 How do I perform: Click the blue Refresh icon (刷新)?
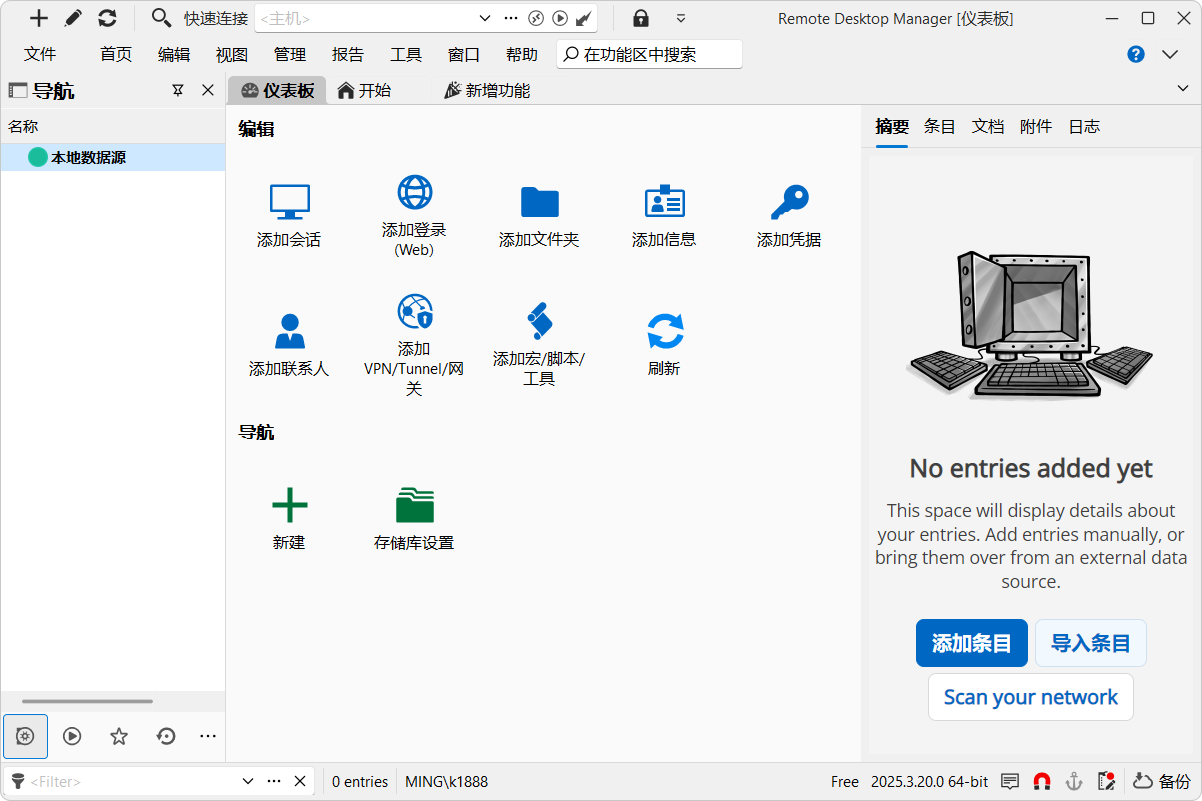[x=664, y=331]
